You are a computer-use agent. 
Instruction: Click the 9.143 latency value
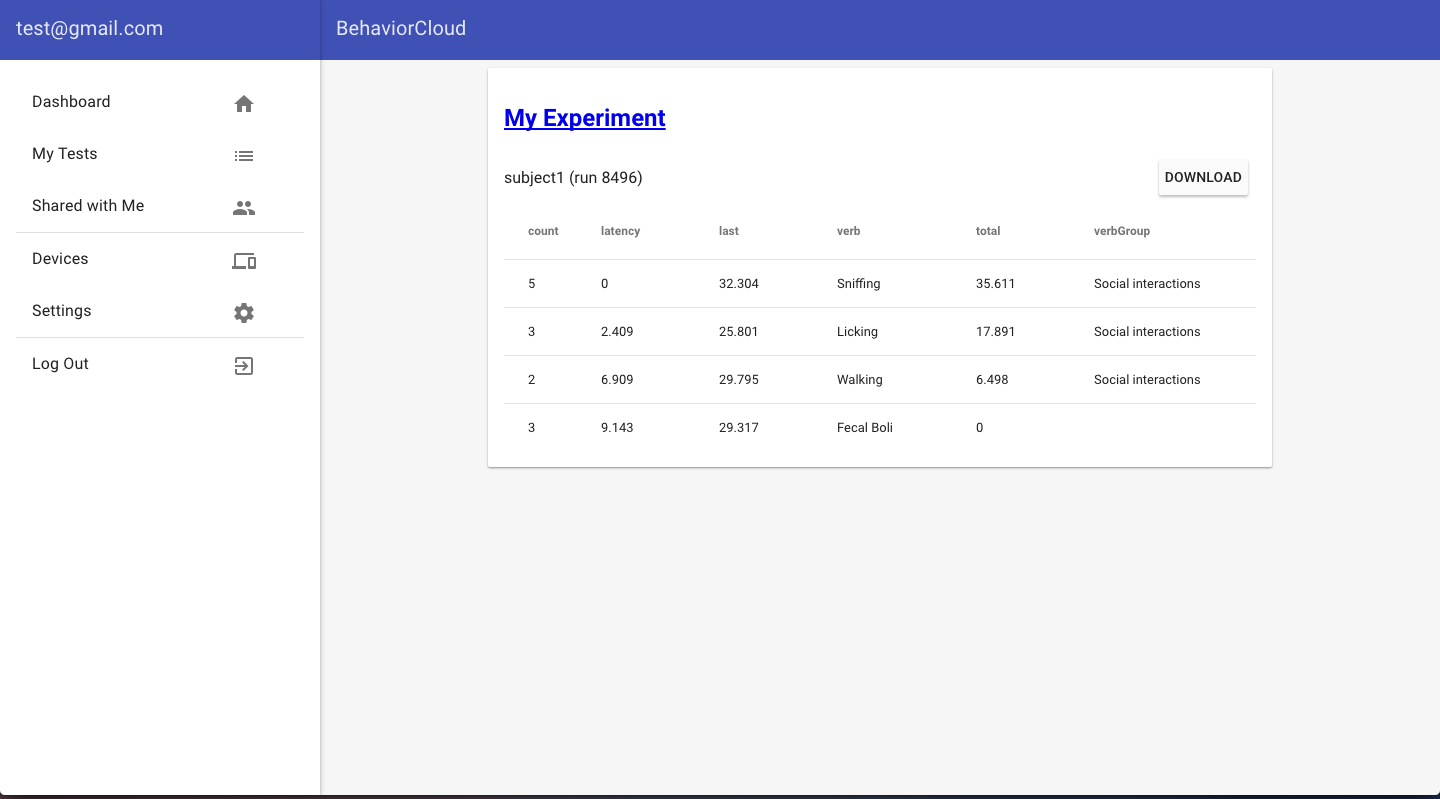point(617,428)
